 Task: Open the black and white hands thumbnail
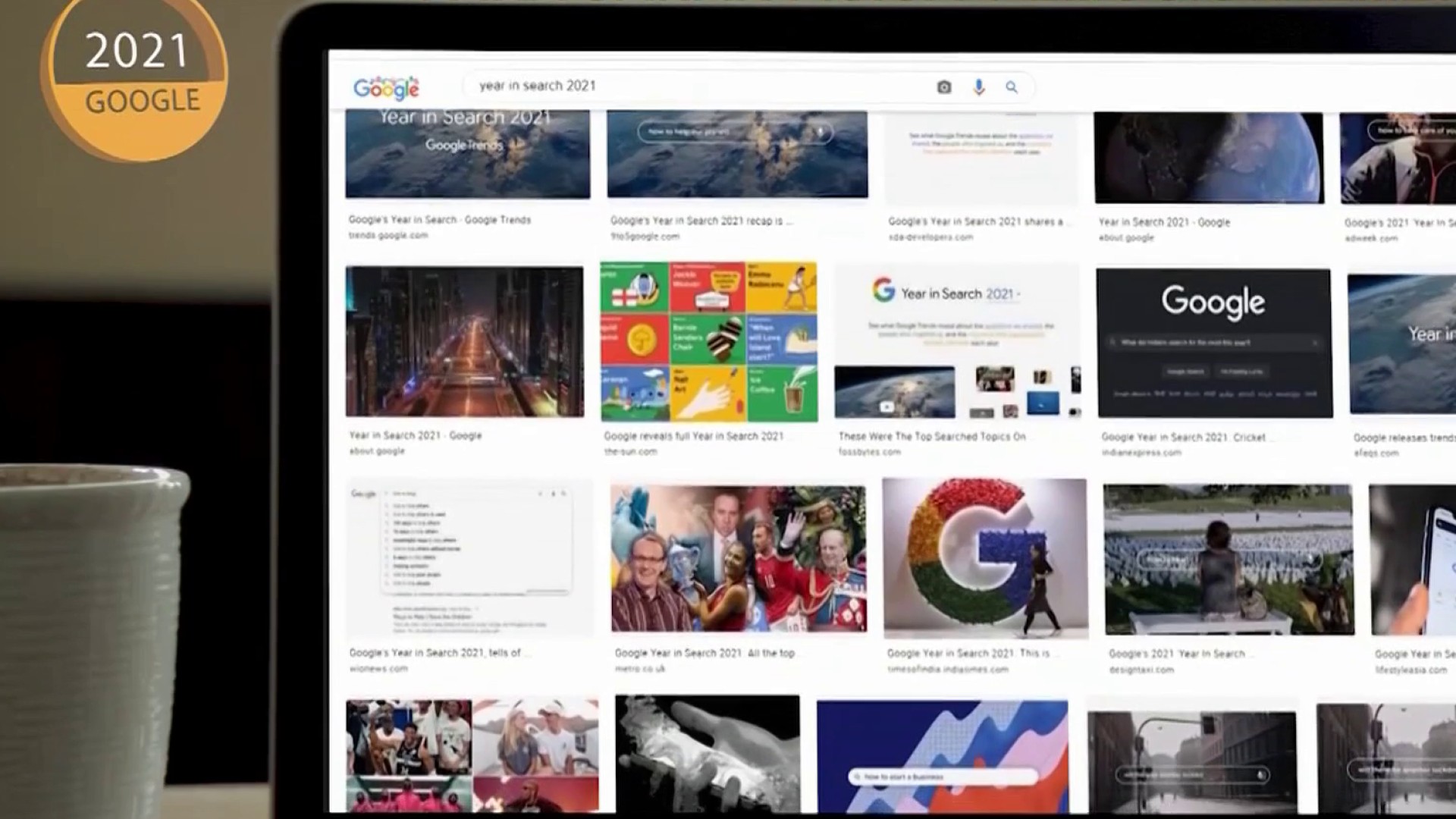point(707,754)
